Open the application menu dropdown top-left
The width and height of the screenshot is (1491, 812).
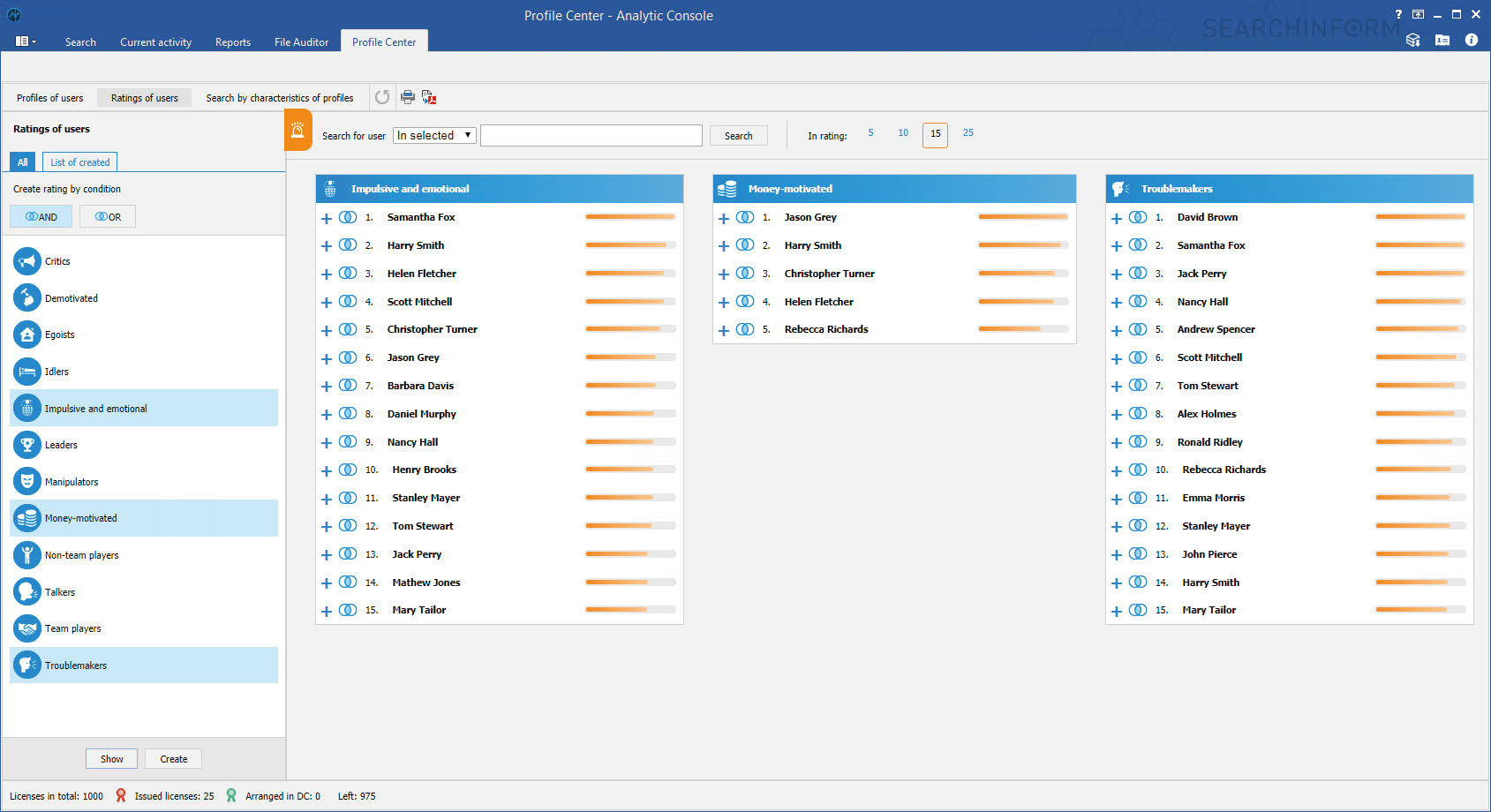click(x=26, y=41)
